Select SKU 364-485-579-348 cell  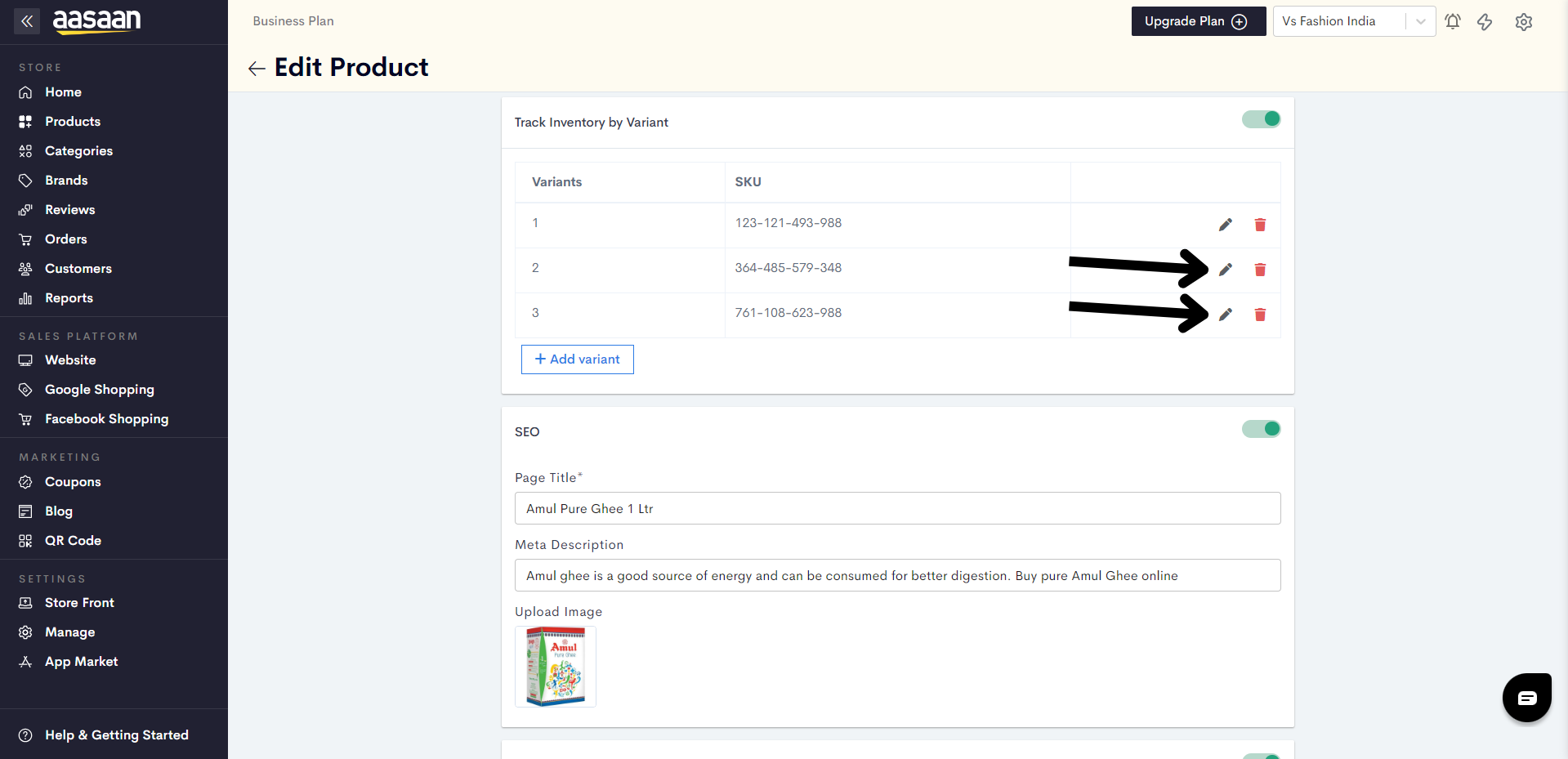pos(897,270)
